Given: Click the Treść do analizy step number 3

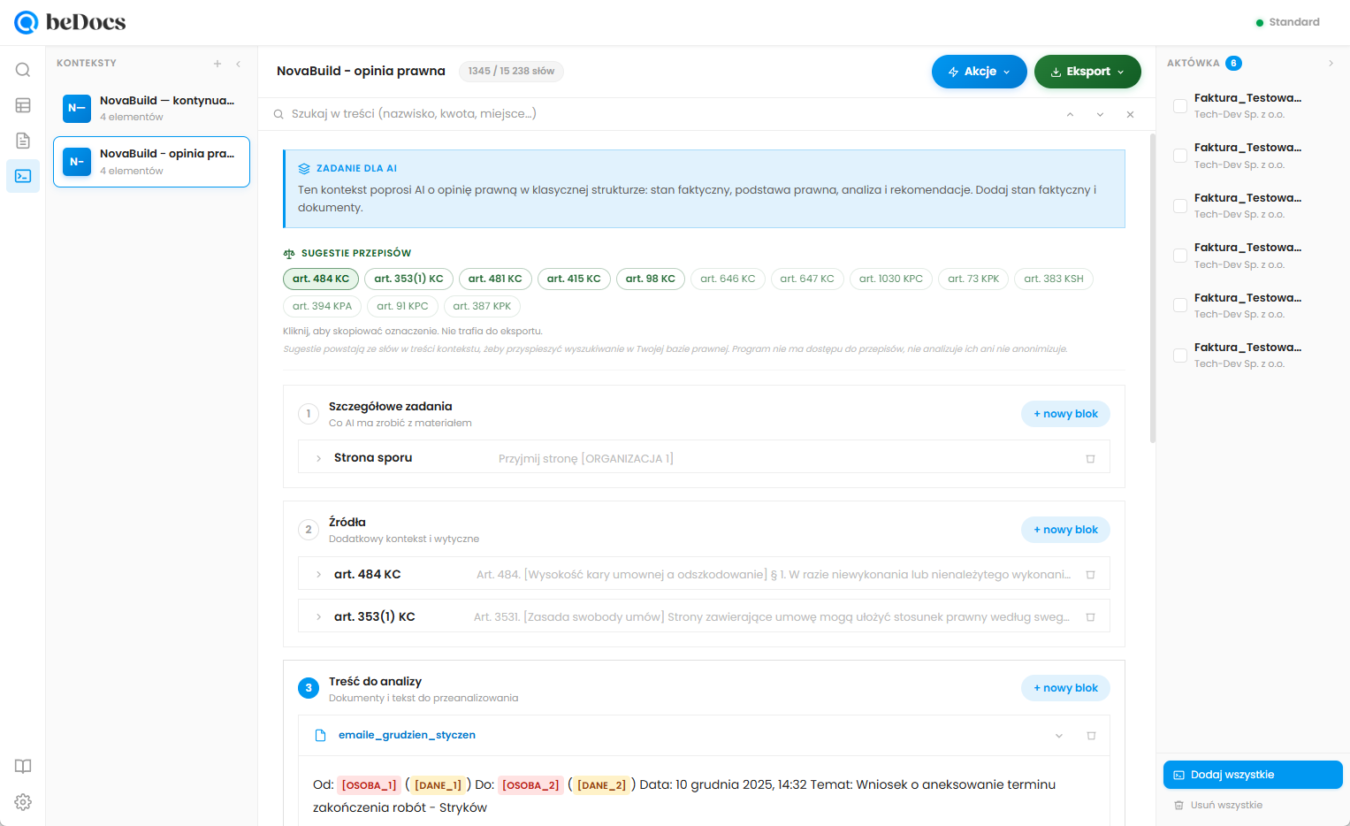Looking at the screenshot, I should 308,688.
